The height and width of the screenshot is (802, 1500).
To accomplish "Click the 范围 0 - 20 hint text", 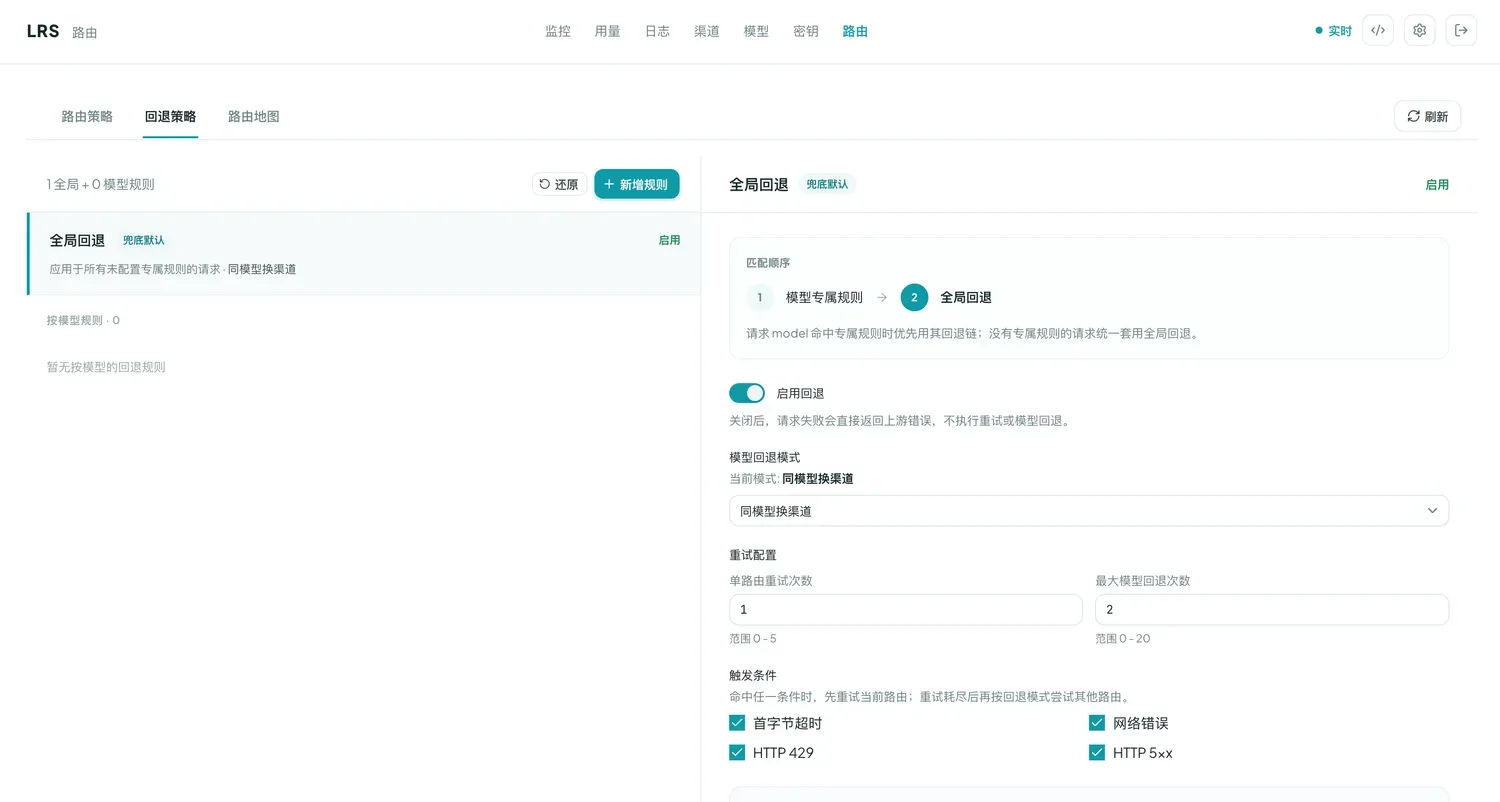I will point(1123,638).
